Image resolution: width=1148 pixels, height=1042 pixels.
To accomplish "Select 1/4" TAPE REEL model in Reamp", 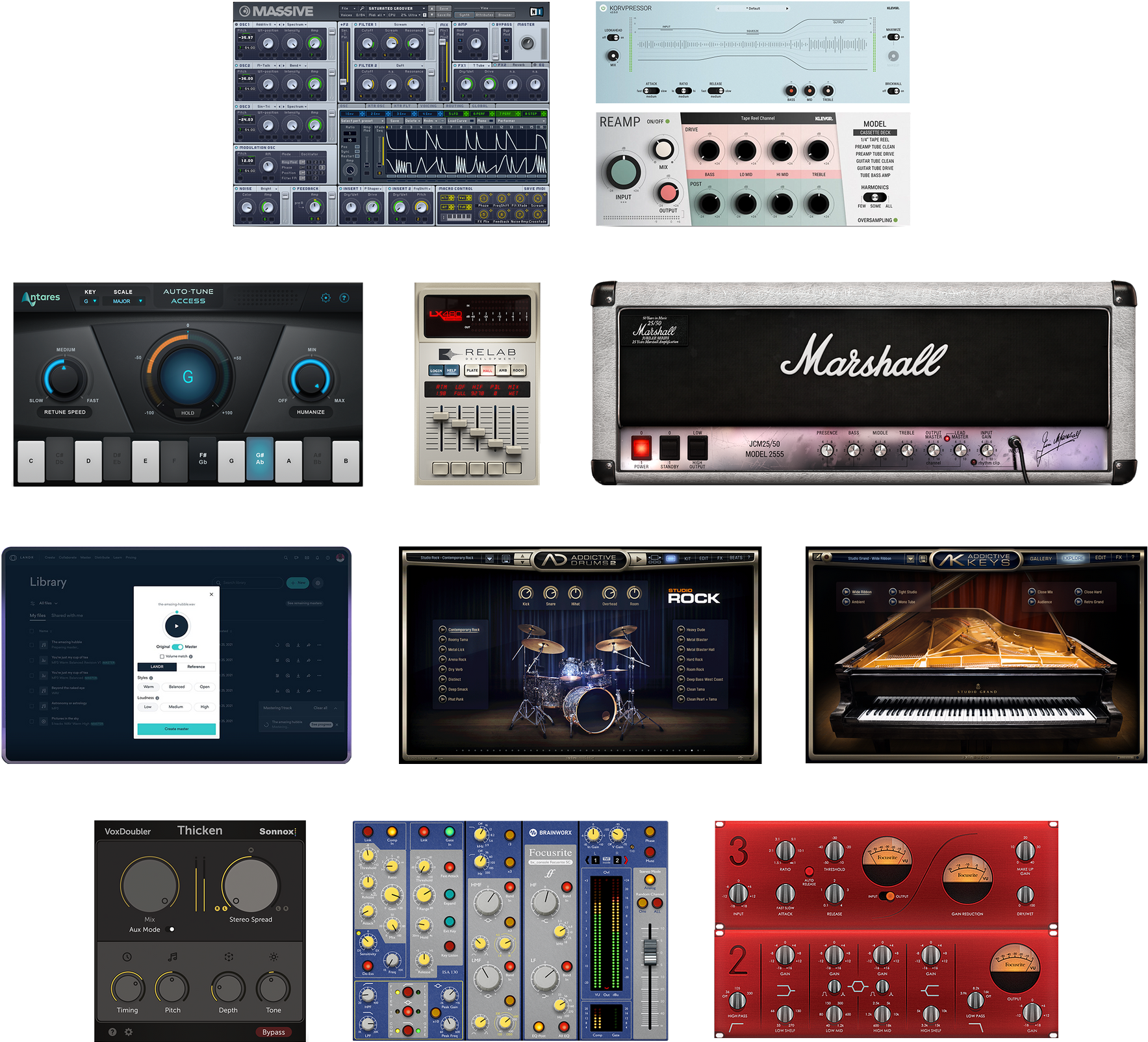I will (874, 140).
